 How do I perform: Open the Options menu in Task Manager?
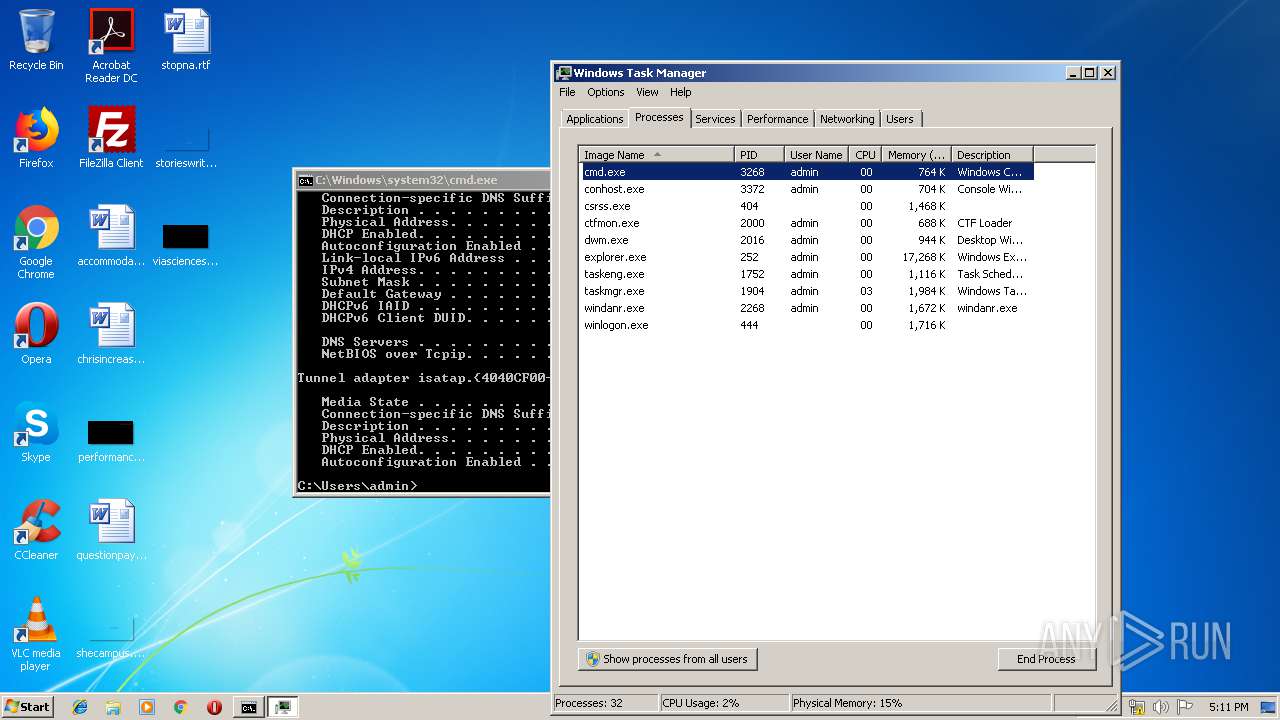click(x=605, y=92)
